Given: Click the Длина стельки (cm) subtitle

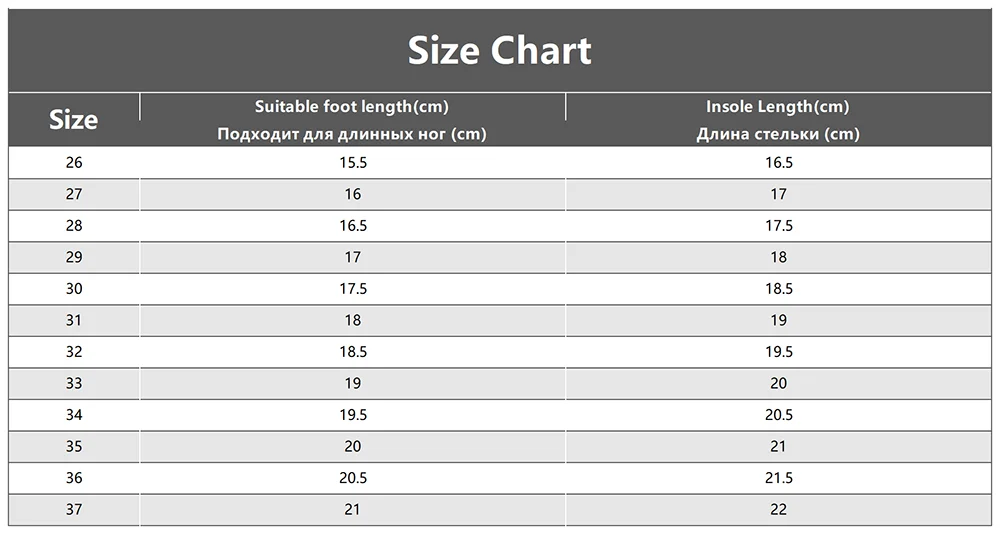Looking at the screenshot, I should tap(777, 134).
